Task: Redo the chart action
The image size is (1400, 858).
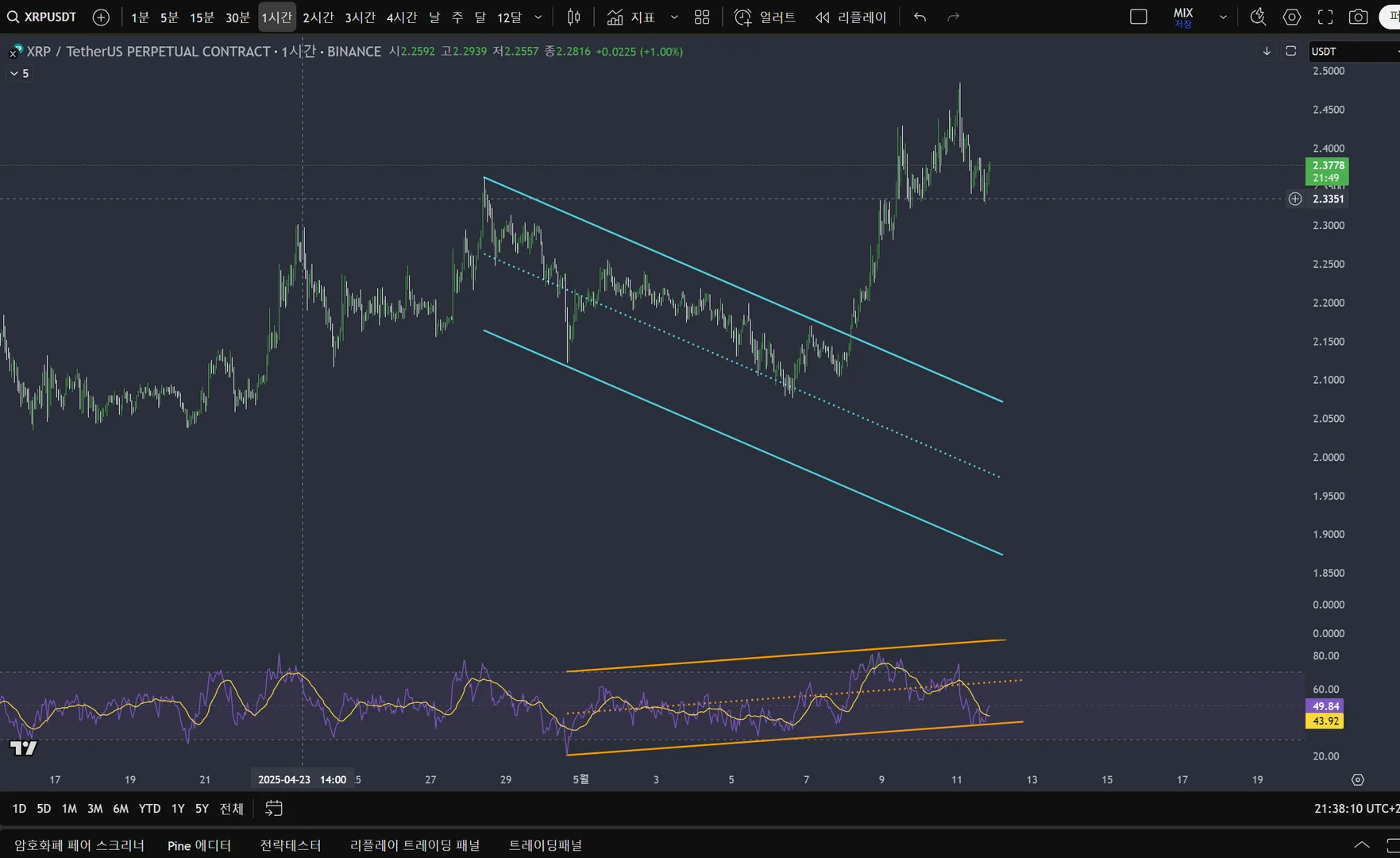Action: tap(954, 17)
